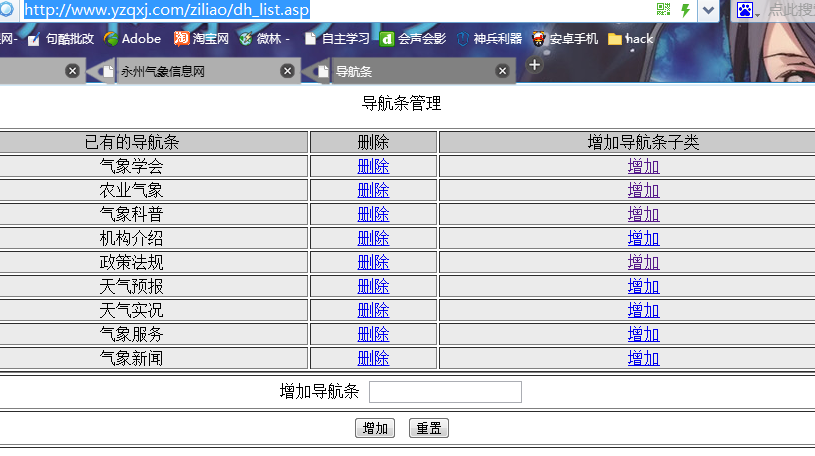Open the address bar dropdown arrow
The height and width of the screenshot is (456, 815).
pos(708,10)
